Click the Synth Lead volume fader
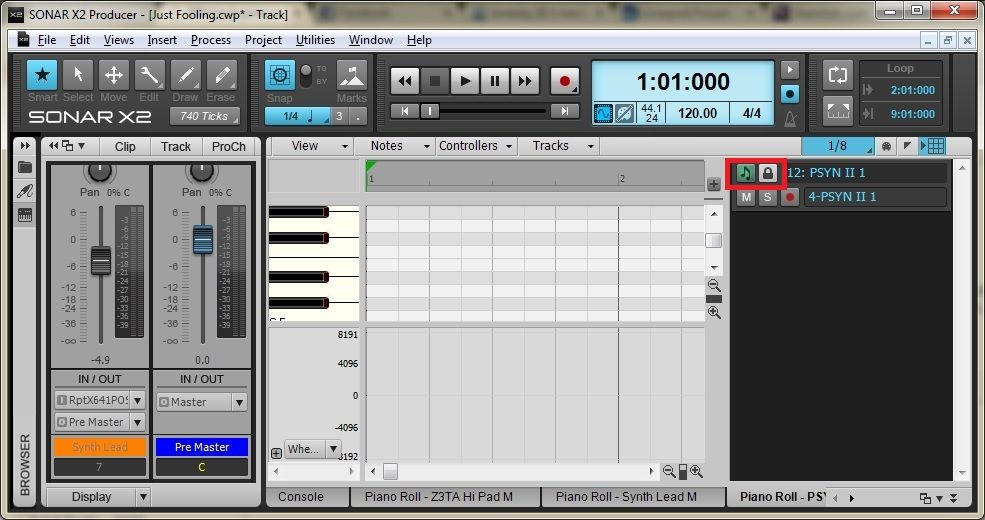Viewport: 985px width, 520px height. (100, 259)
